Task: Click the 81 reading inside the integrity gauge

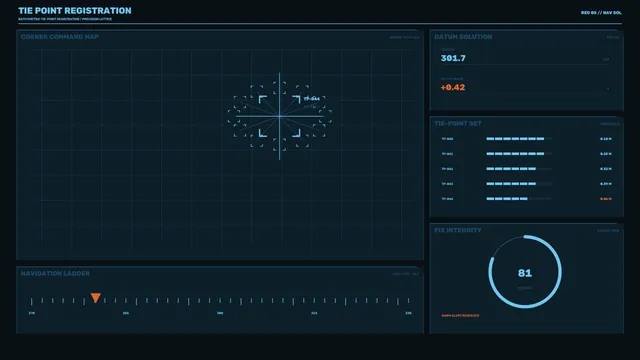Action: (x=525, y=273)
